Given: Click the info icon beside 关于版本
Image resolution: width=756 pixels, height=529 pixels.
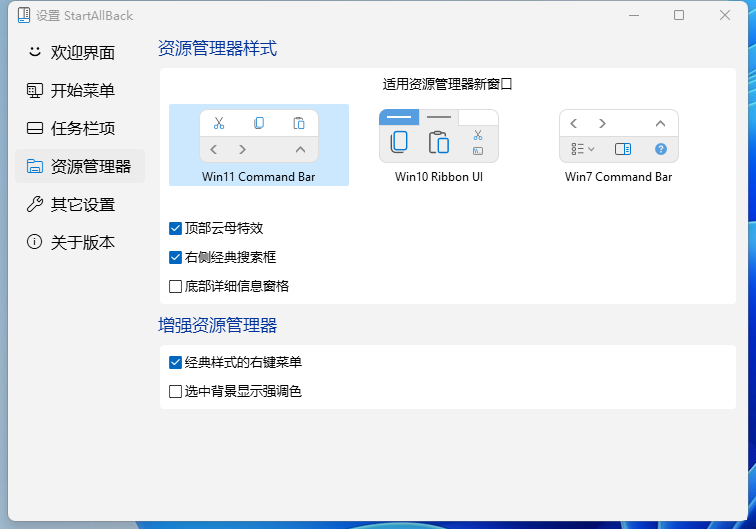Looking at the screenshot, I should click(35, 242).
